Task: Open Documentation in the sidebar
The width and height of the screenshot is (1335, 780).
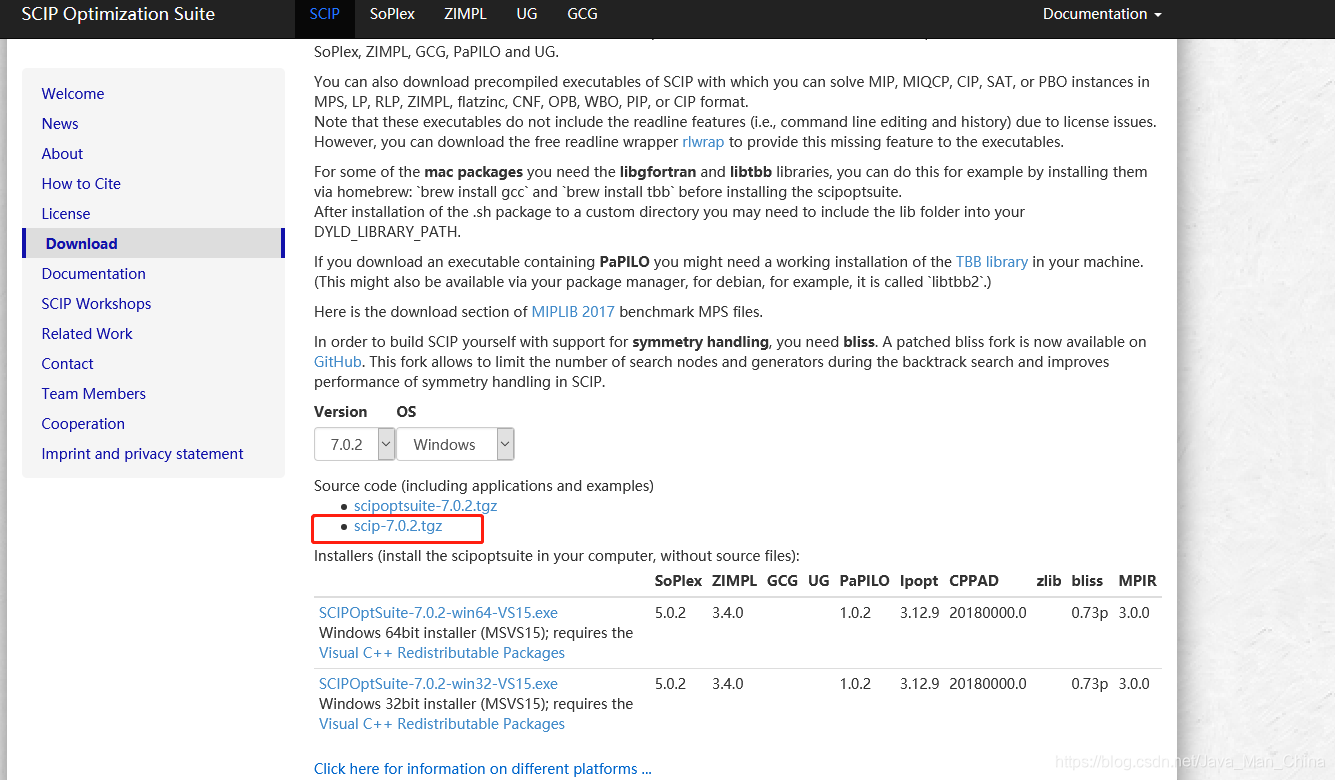Action: point(94,274)
